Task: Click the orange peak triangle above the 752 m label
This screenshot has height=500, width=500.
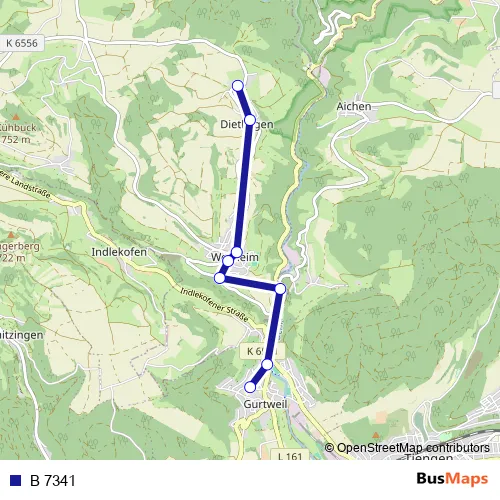Action: pos(16,117)
